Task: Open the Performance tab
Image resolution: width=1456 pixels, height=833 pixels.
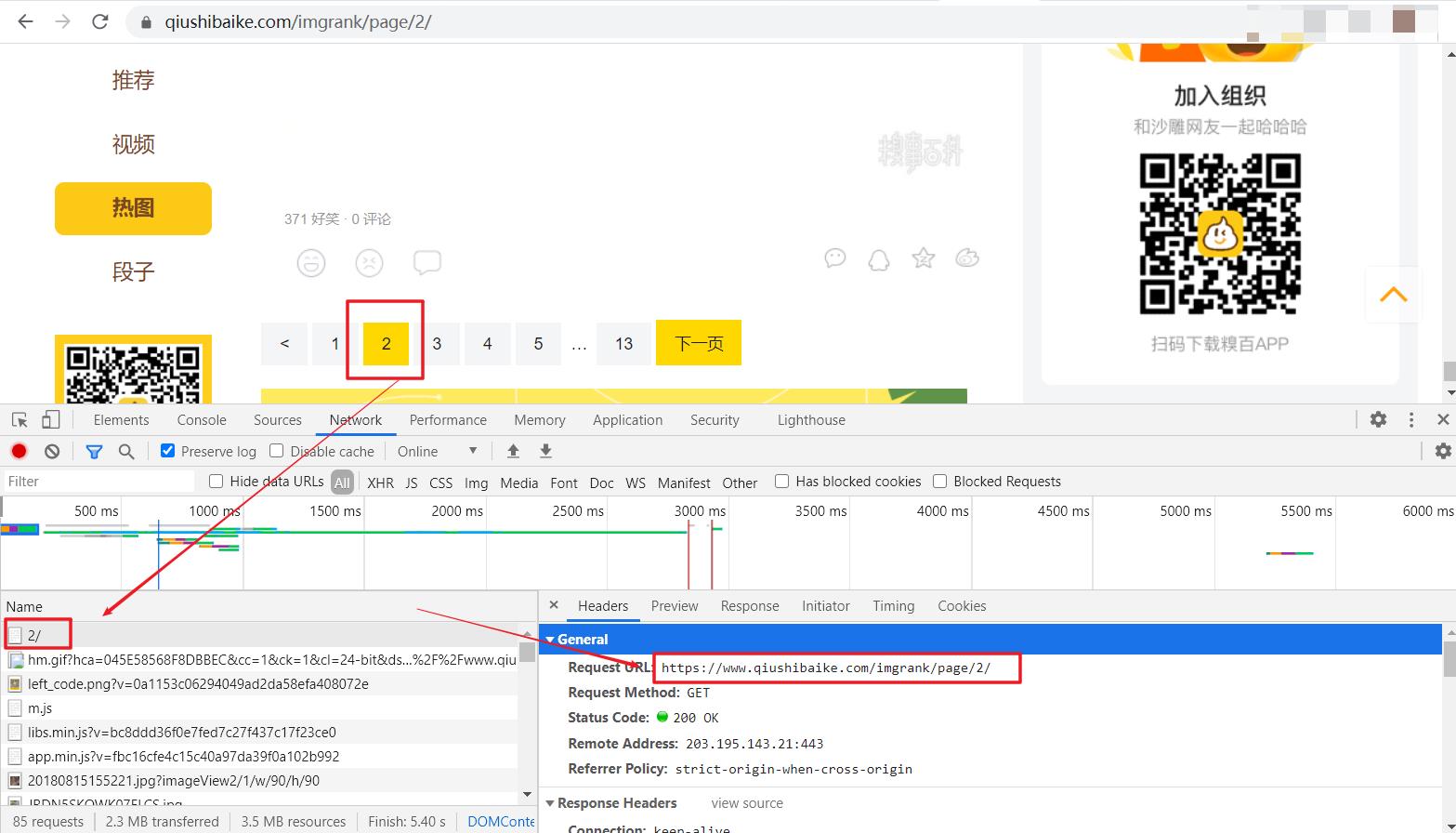Action: (448, 420)
